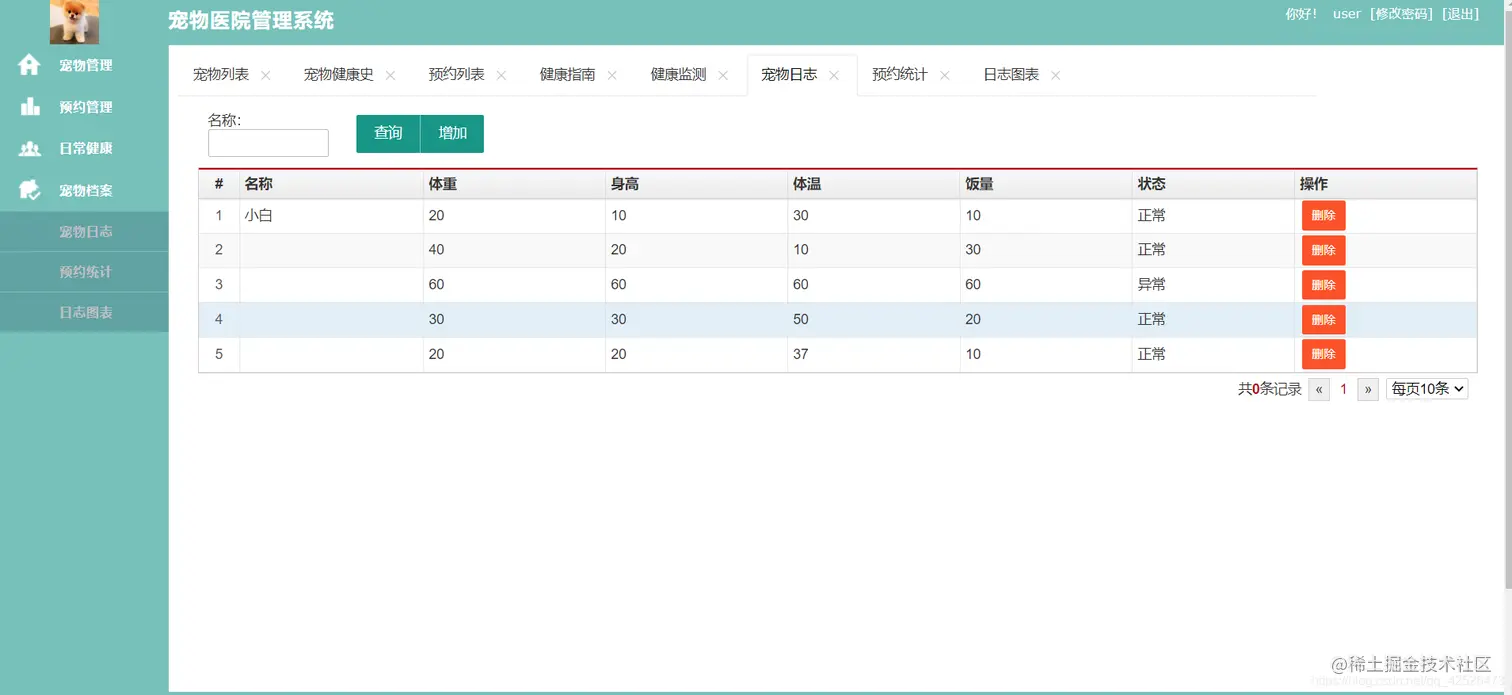The image size is (1512, 695).
Task: Click the 查询 button
Action: click(x=388, y=134)
